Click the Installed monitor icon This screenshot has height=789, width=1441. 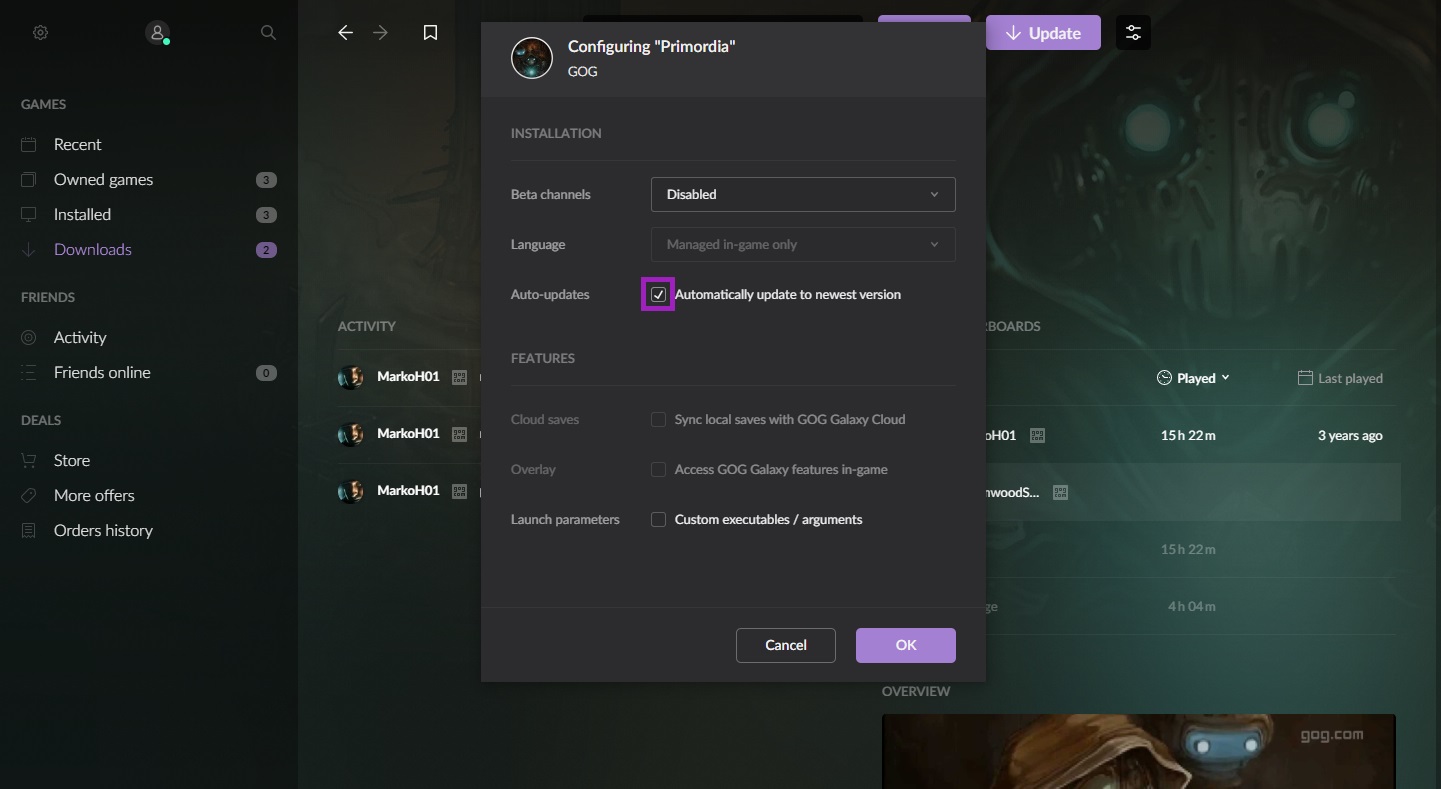(x=29, y=215)
